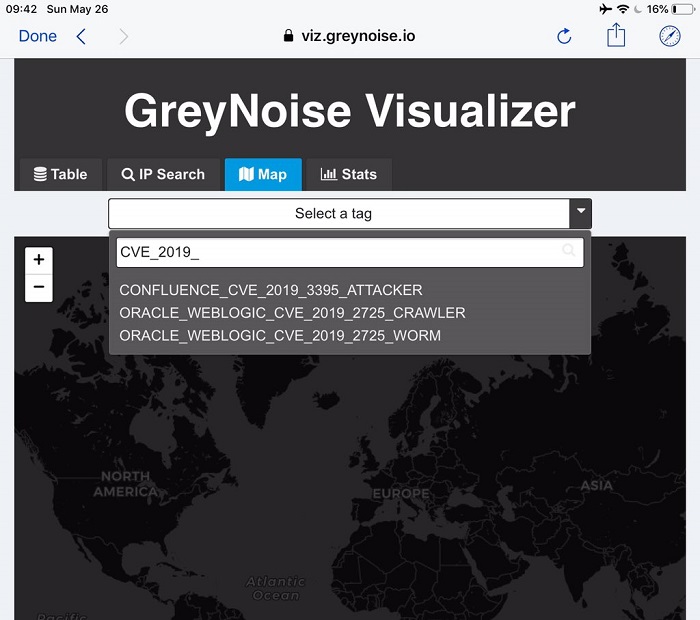Open the share sheet icon
This screenshot has height=620, width=700.
point(616,35)
